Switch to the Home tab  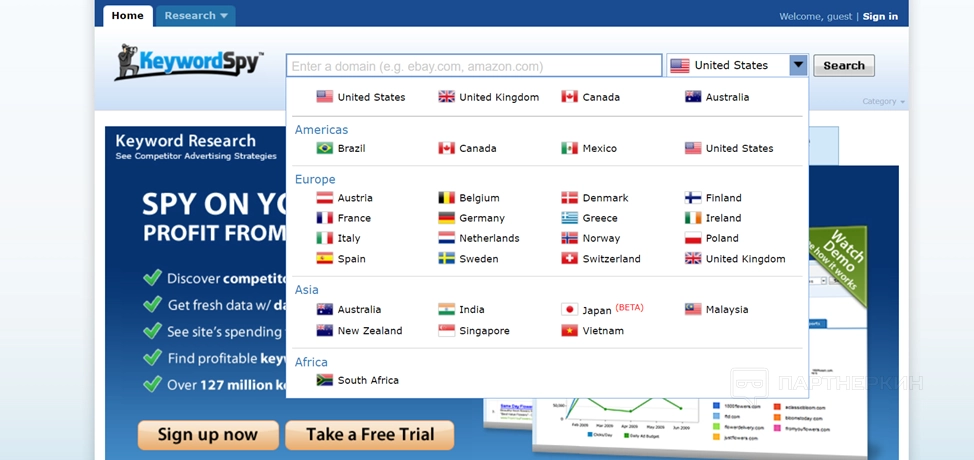(127, 16)
